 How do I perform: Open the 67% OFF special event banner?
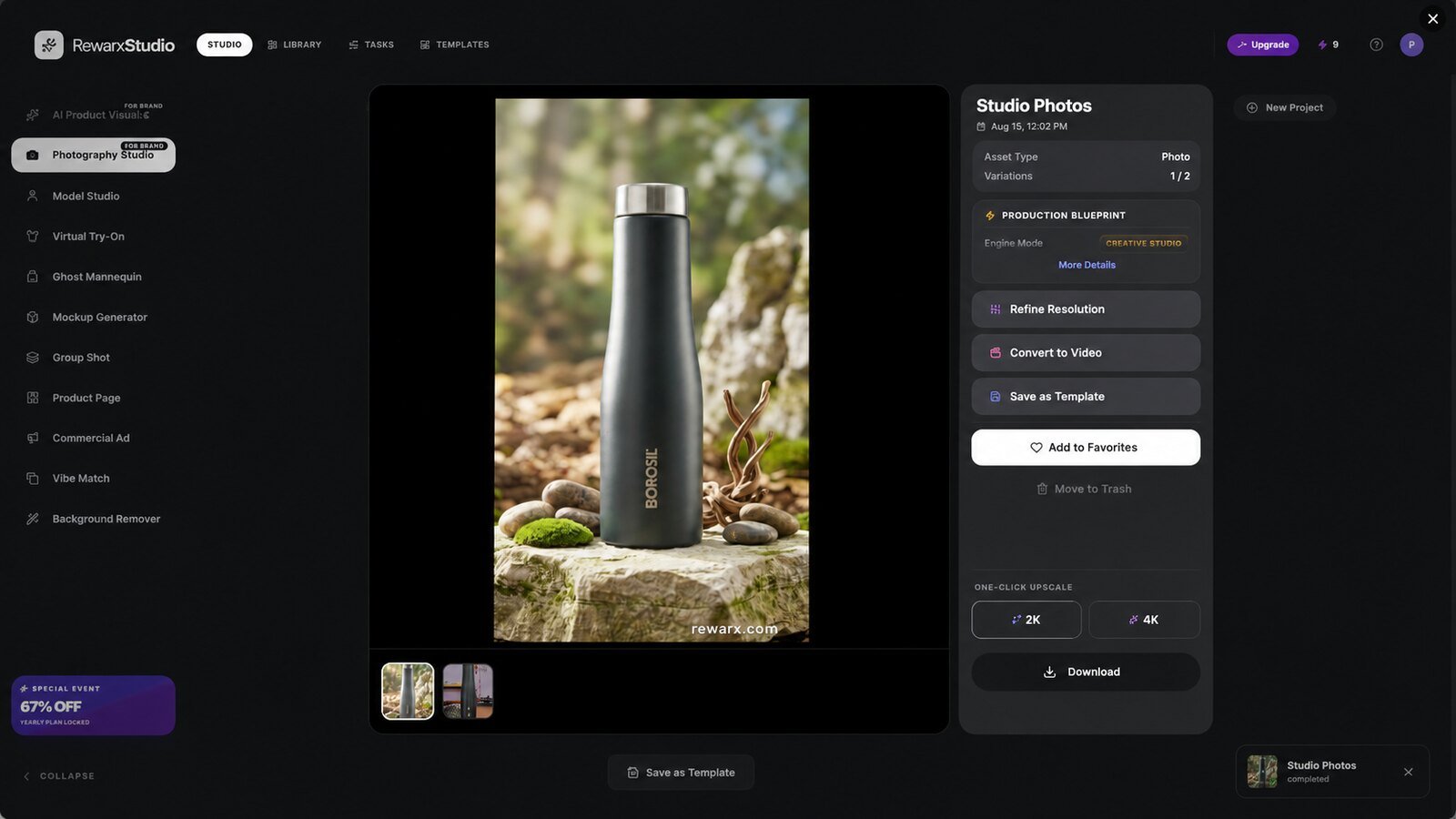pyautogui.click(x=93, y=705)
